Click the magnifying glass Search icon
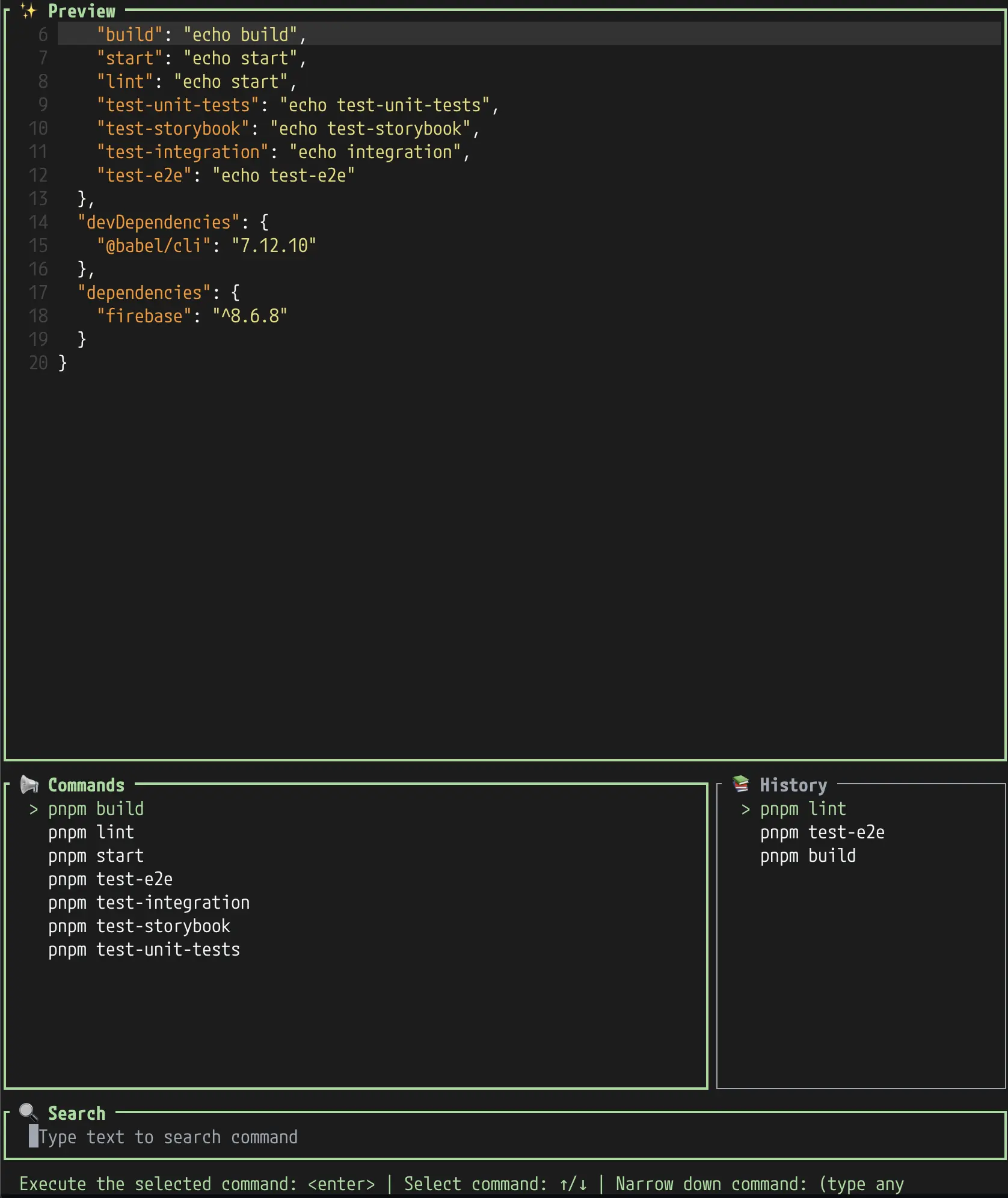The width and height of the screenshot is (1008, 1198). (x=28, y=1113)
